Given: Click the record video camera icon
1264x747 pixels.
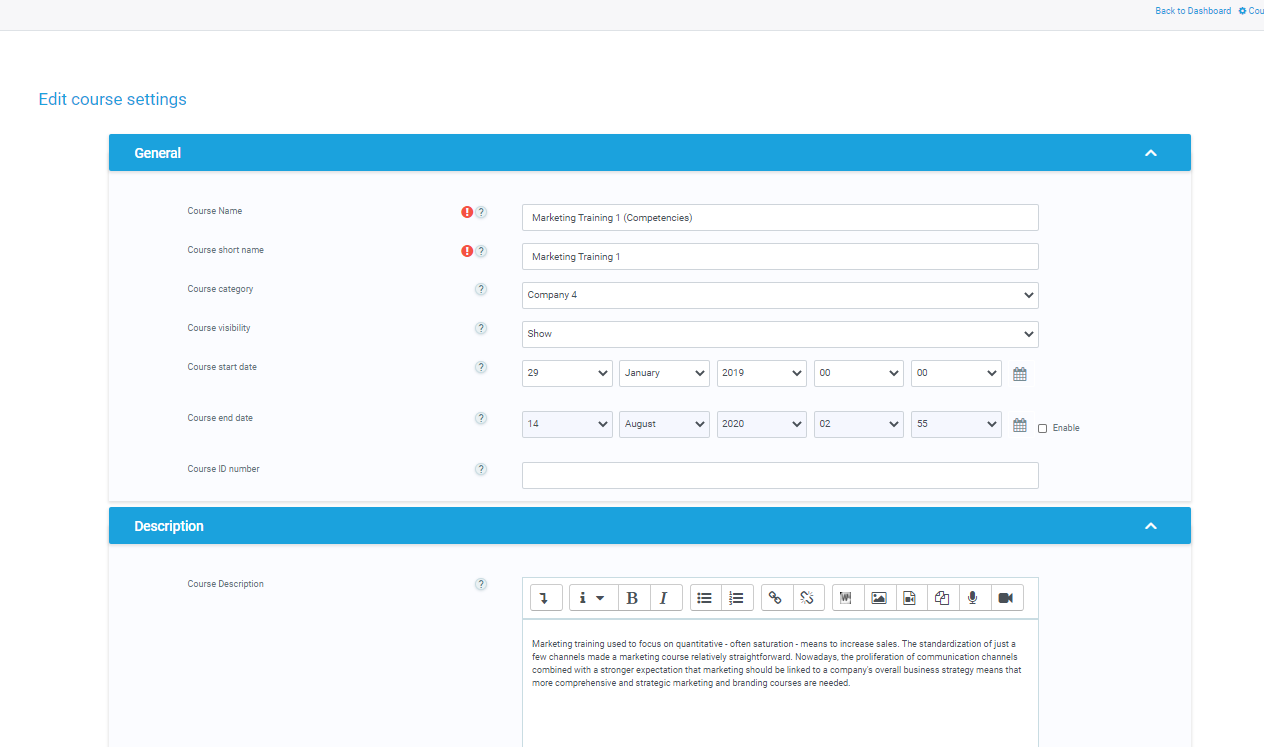Looking at the screenshot, I should click(x=1005, y=598).
